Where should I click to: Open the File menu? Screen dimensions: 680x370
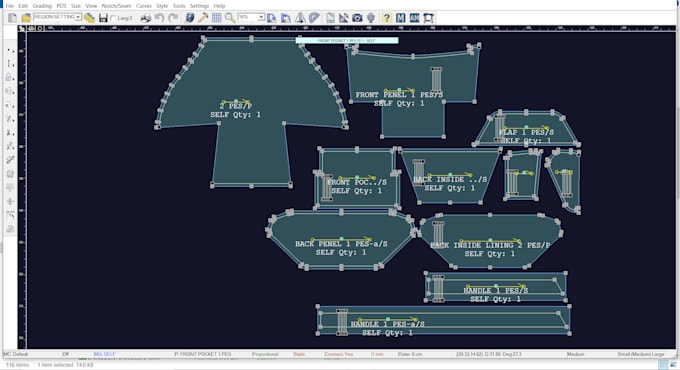pyautogui.click(x=9, y=6)
